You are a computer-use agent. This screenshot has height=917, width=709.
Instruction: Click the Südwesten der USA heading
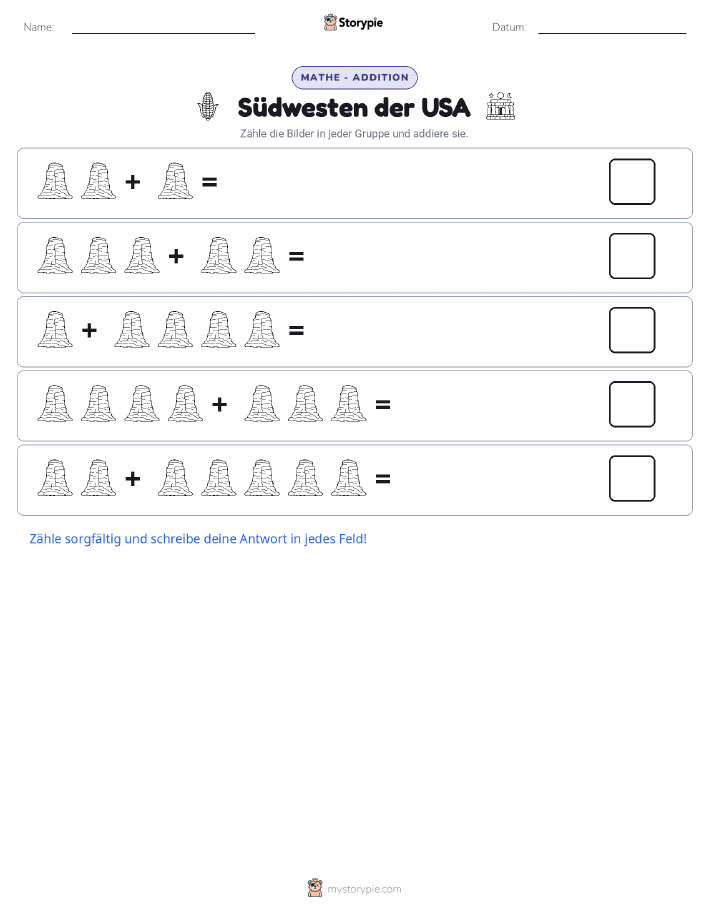[354, 107]
